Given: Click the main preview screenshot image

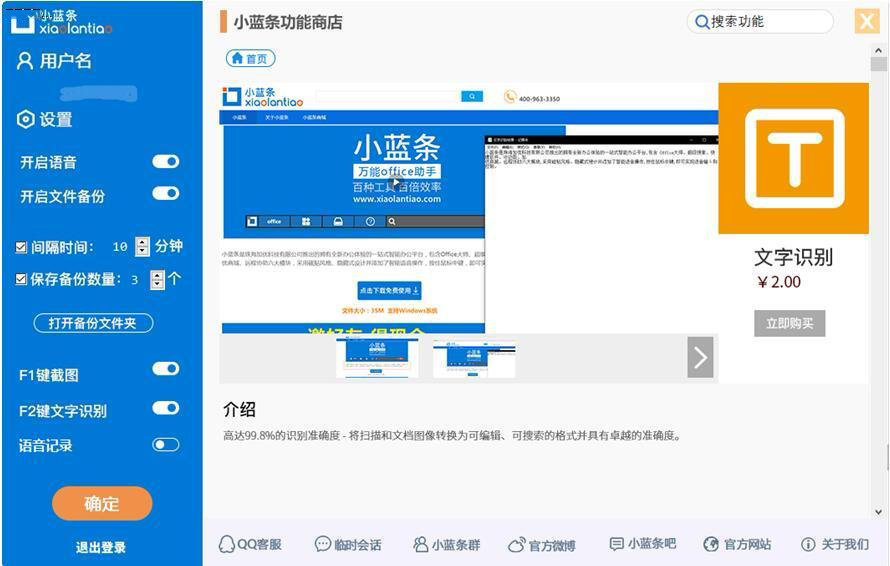Looking at the screenshot, I should pyautogui.click(x=469, y=208).
